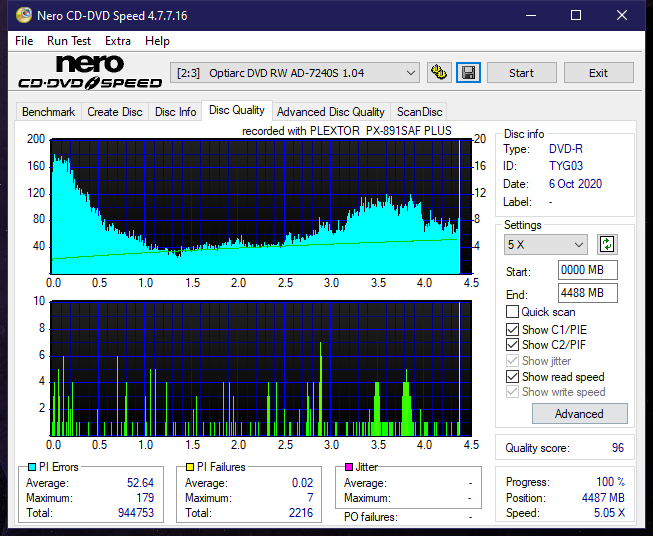
Task: Open the Run Test menu
Action: click(x=69, y=41)
